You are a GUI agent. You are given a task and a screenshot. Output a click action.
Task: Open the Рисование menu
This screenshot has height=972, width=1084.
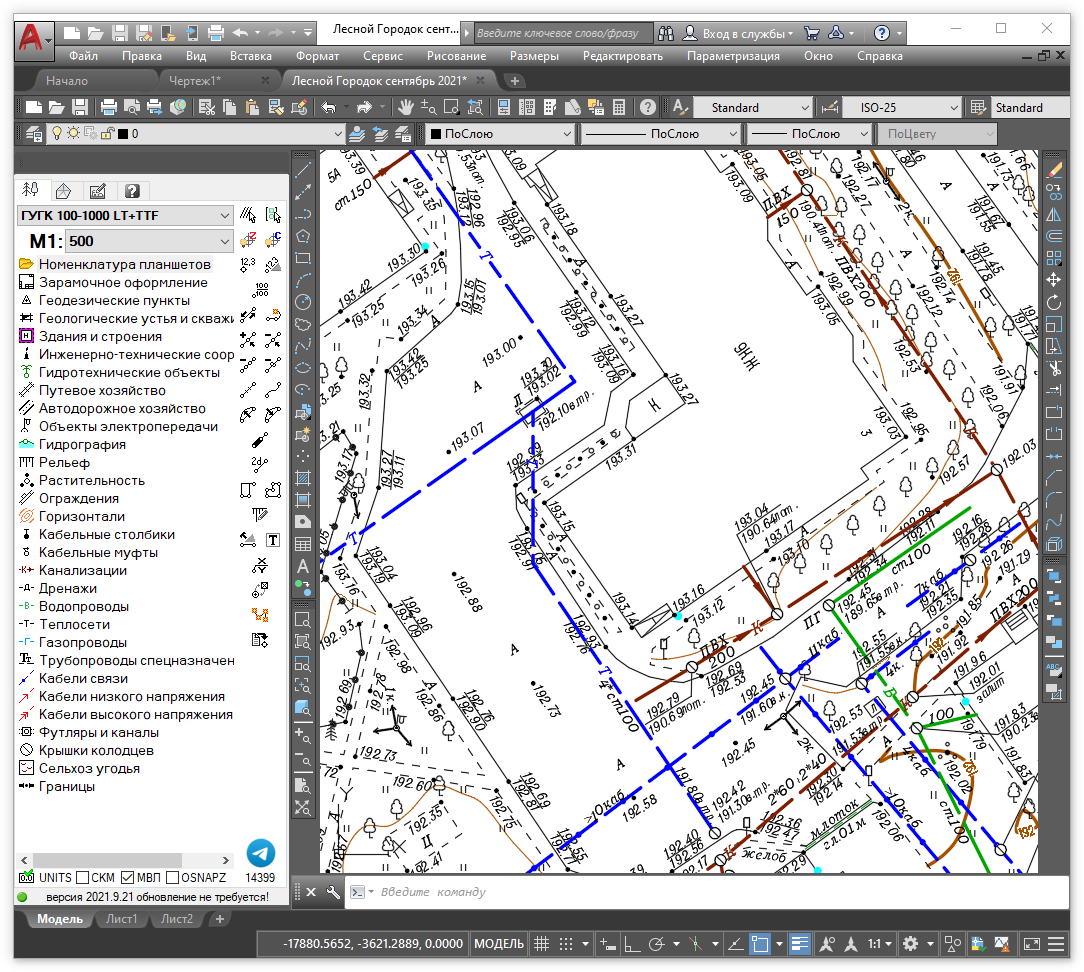point(456,56)
